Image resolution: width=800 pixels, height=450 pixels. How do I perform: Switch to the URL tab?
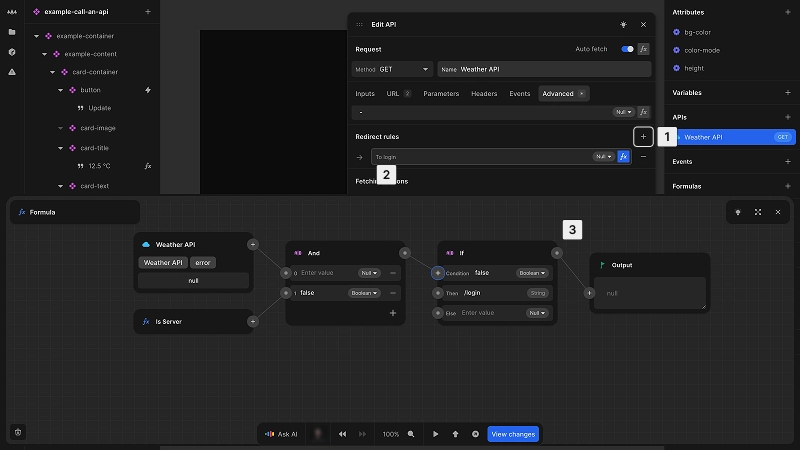398,94
